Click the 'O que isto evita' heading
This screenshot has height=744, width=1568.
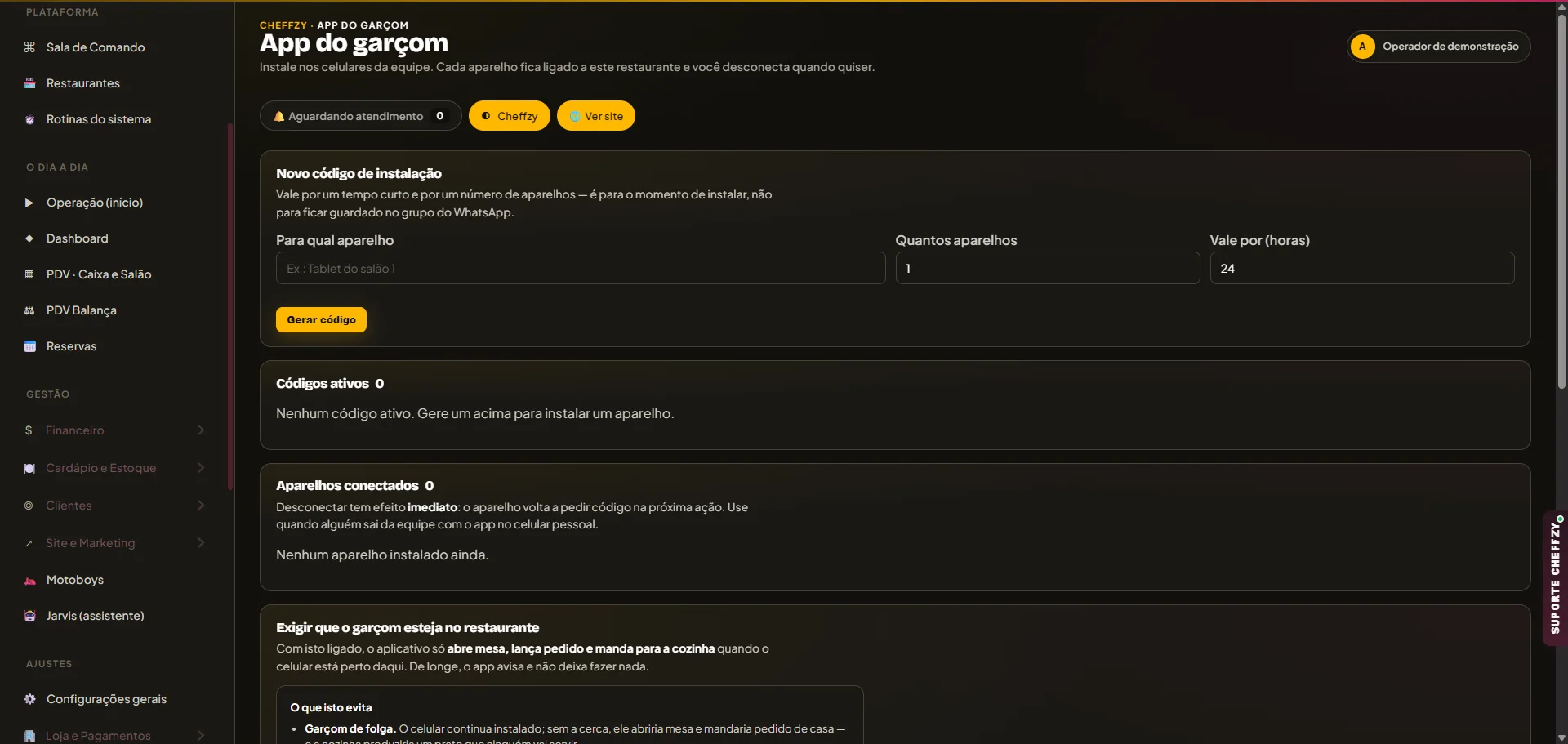331,707
